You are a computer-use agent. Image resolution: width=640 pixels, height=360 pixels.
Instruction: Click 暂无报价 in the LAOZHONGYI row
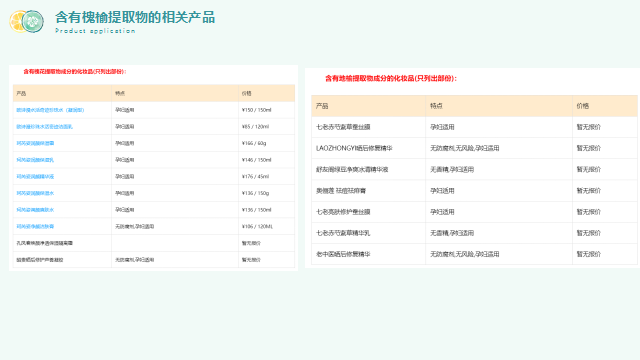point(589,149)
